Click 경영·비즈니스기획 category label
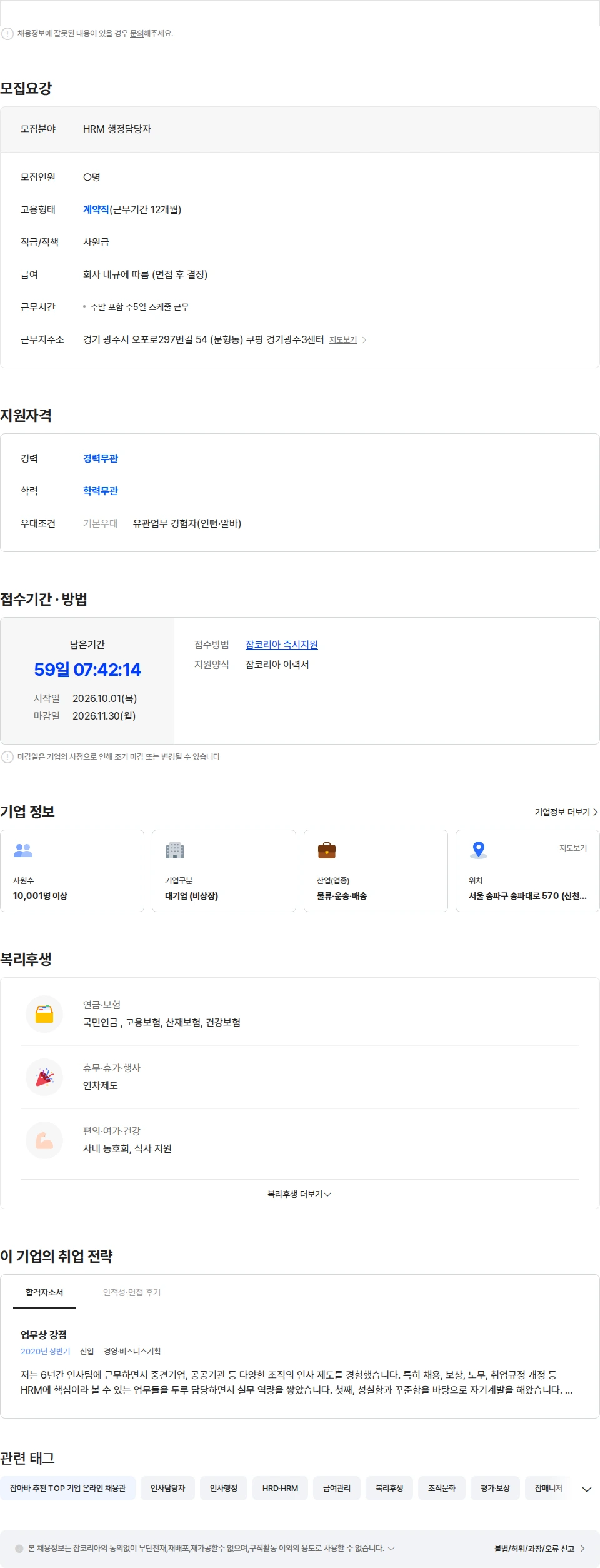Viewport: 600px width, 1568px height. (x=132, y=1351)
